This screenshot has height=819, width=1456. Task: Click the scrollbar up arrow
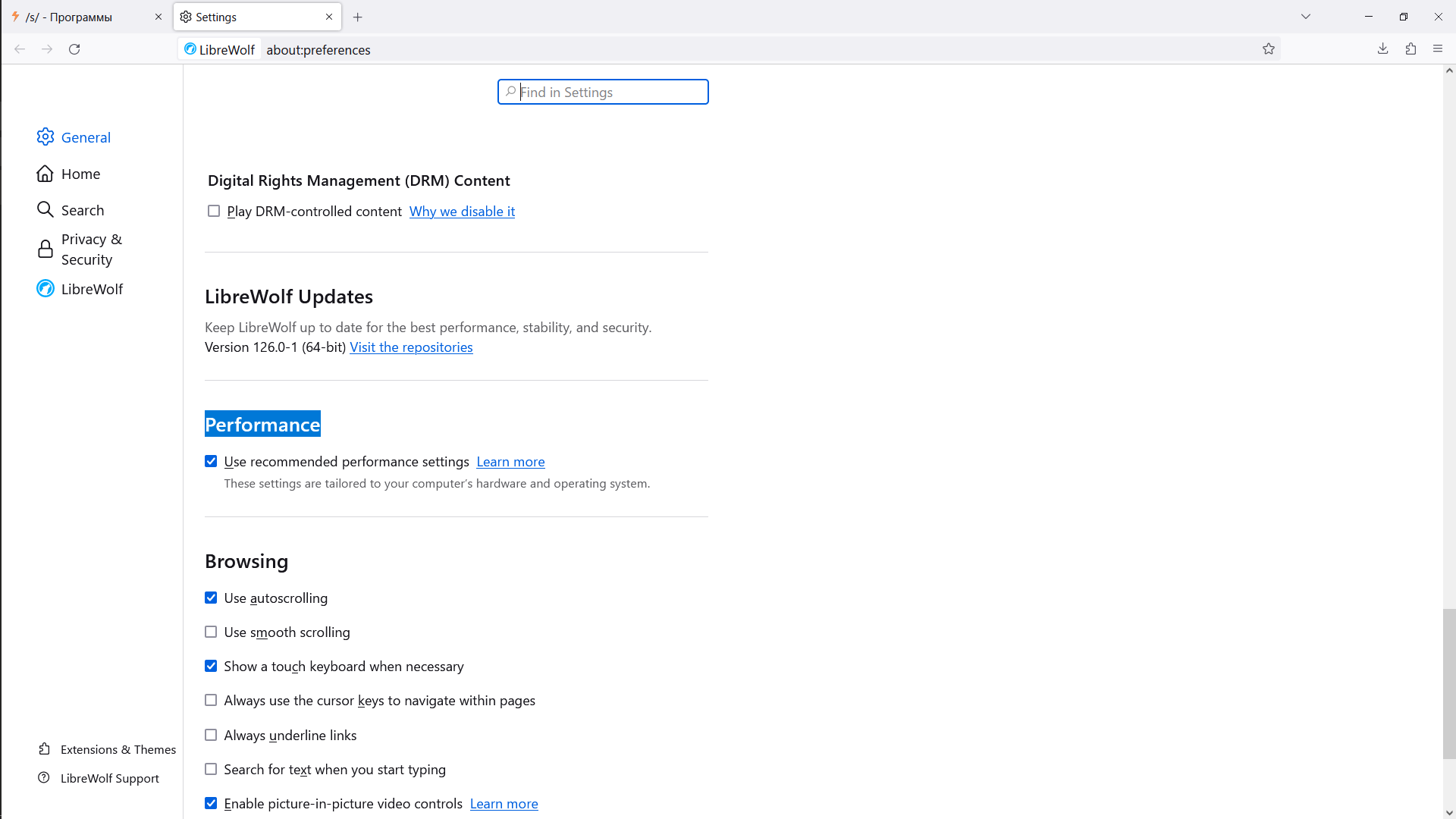pos(1449,71)
